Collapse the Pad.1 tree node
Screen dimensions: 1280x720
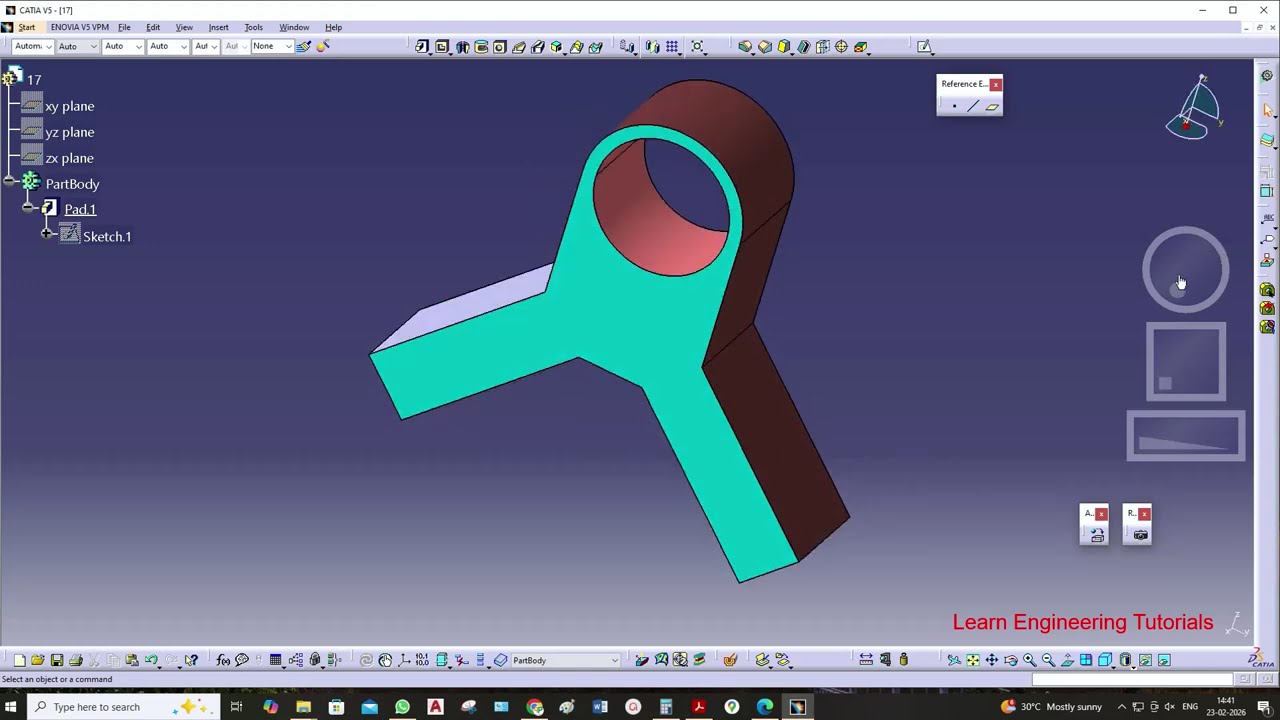(29, 207)
